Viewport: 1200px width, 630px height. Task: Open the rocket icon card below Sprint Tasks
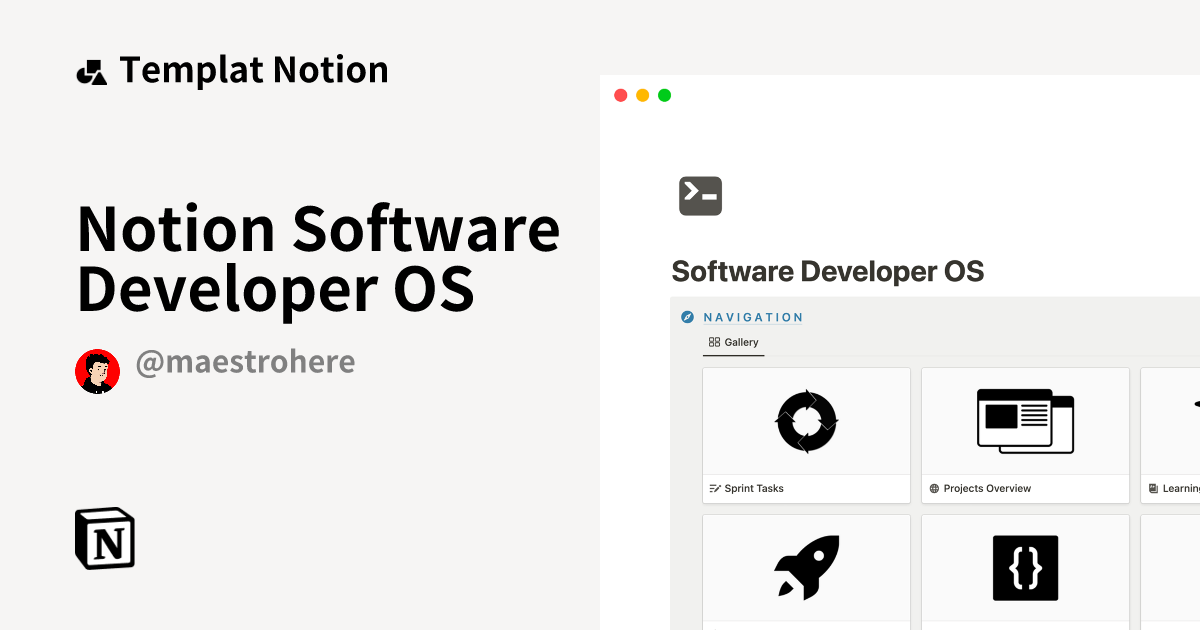[x=806, y=567]
